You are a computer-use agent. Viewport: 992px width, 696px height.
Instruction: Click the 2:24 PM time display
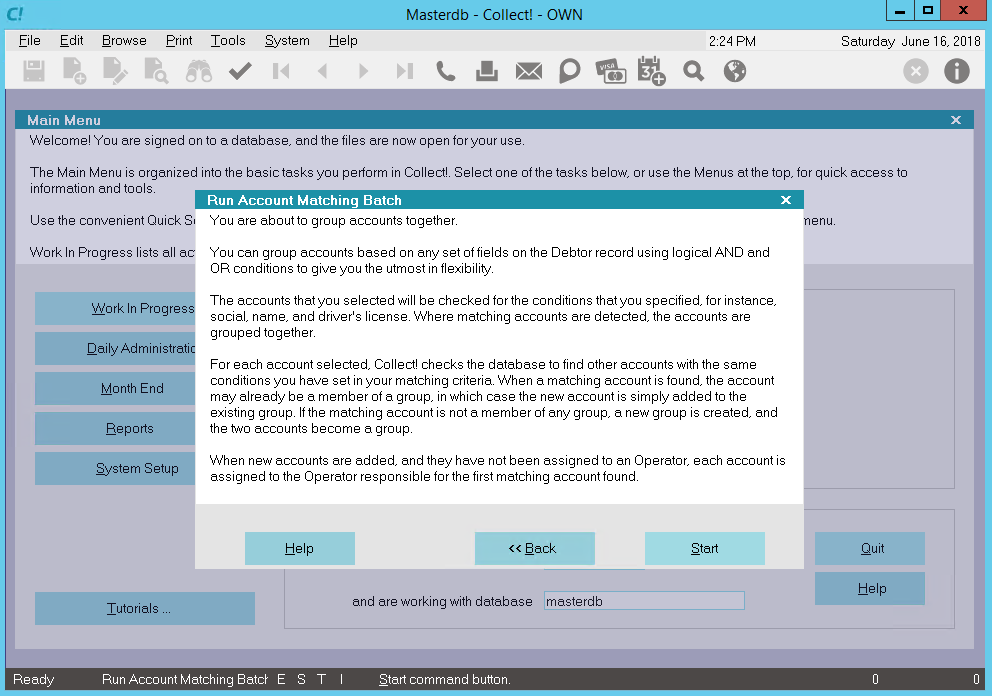(732, 41)
